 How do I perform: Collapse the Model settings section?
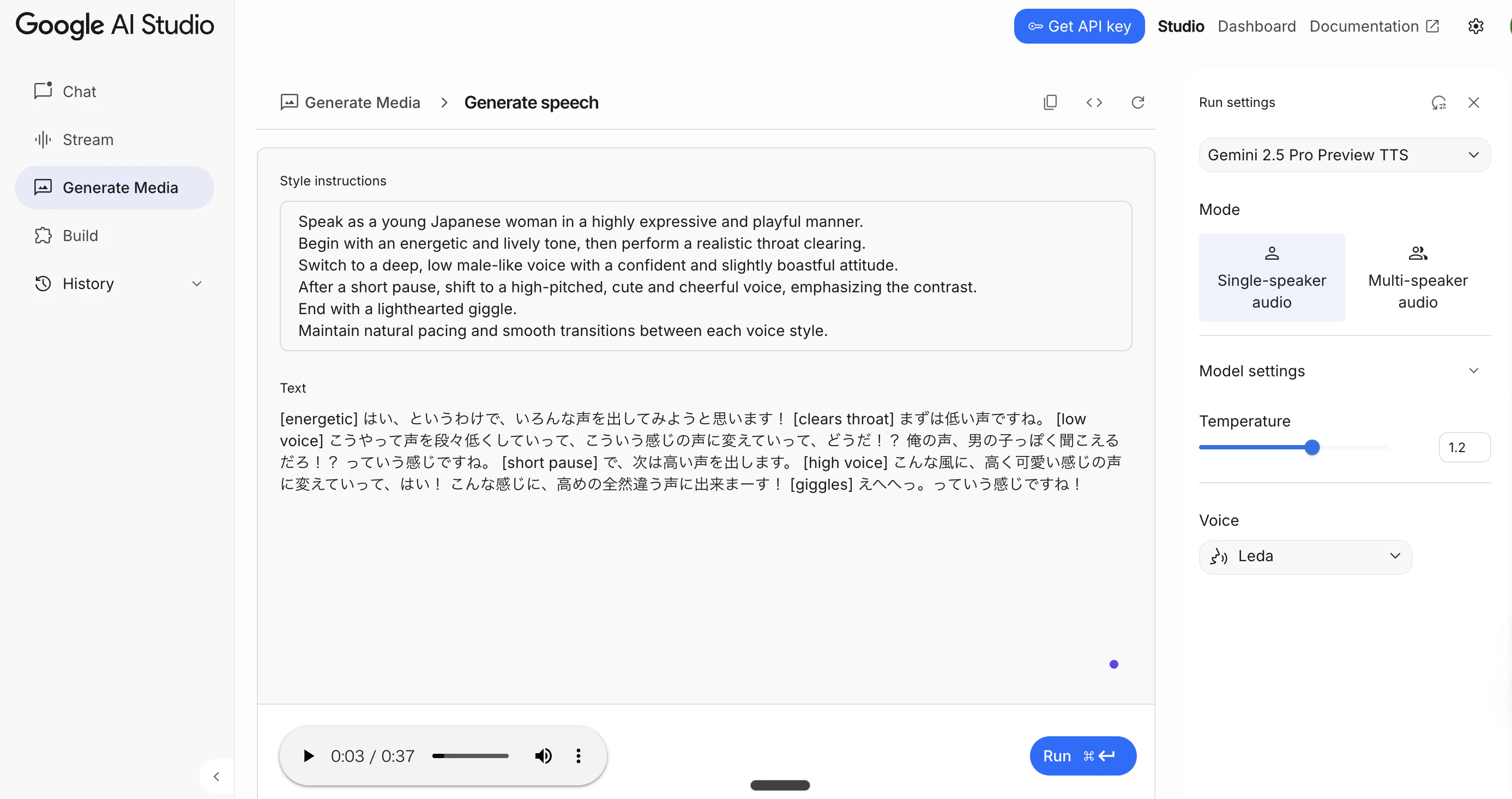pyautogui.click(x=1473, y=371)
